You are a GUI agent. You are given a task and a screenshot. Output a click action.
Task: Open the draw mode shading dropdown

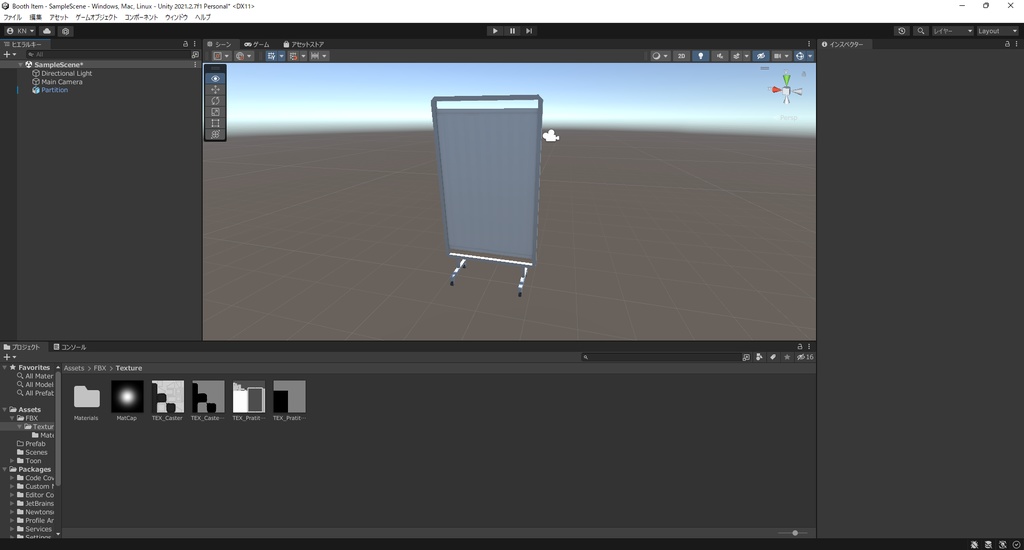(x=660, y=56)
